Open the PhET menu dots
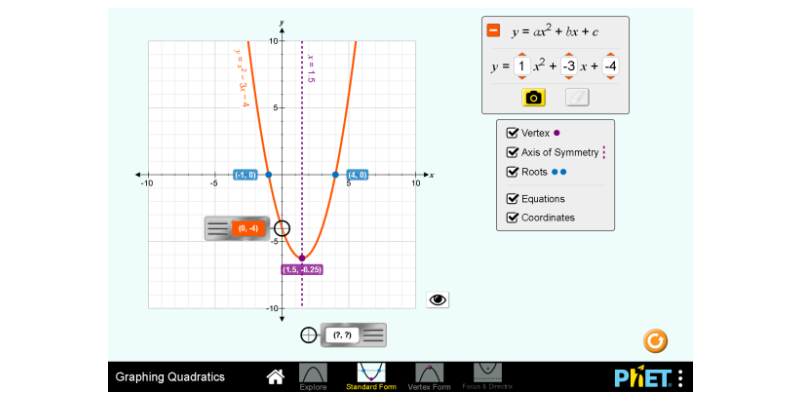 point(681,378)
